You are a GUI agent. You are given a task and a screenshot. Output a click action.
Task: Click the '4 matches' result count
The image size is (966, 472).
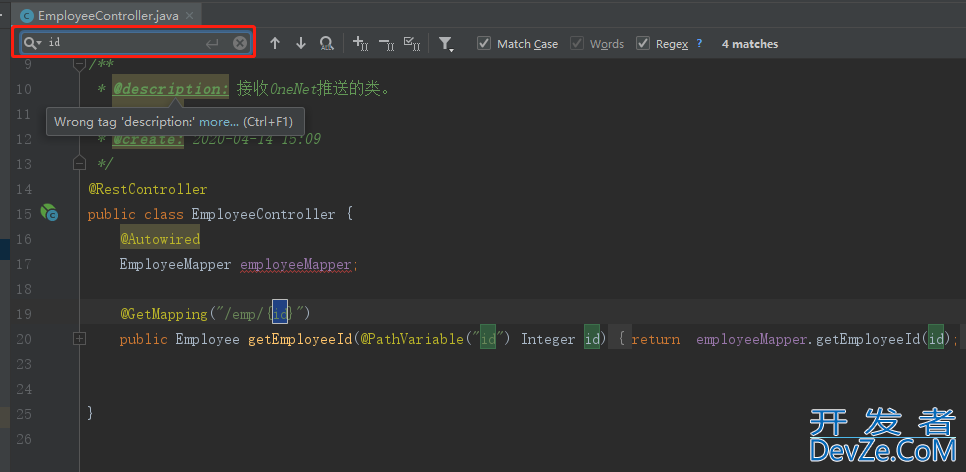click(750, 44)
